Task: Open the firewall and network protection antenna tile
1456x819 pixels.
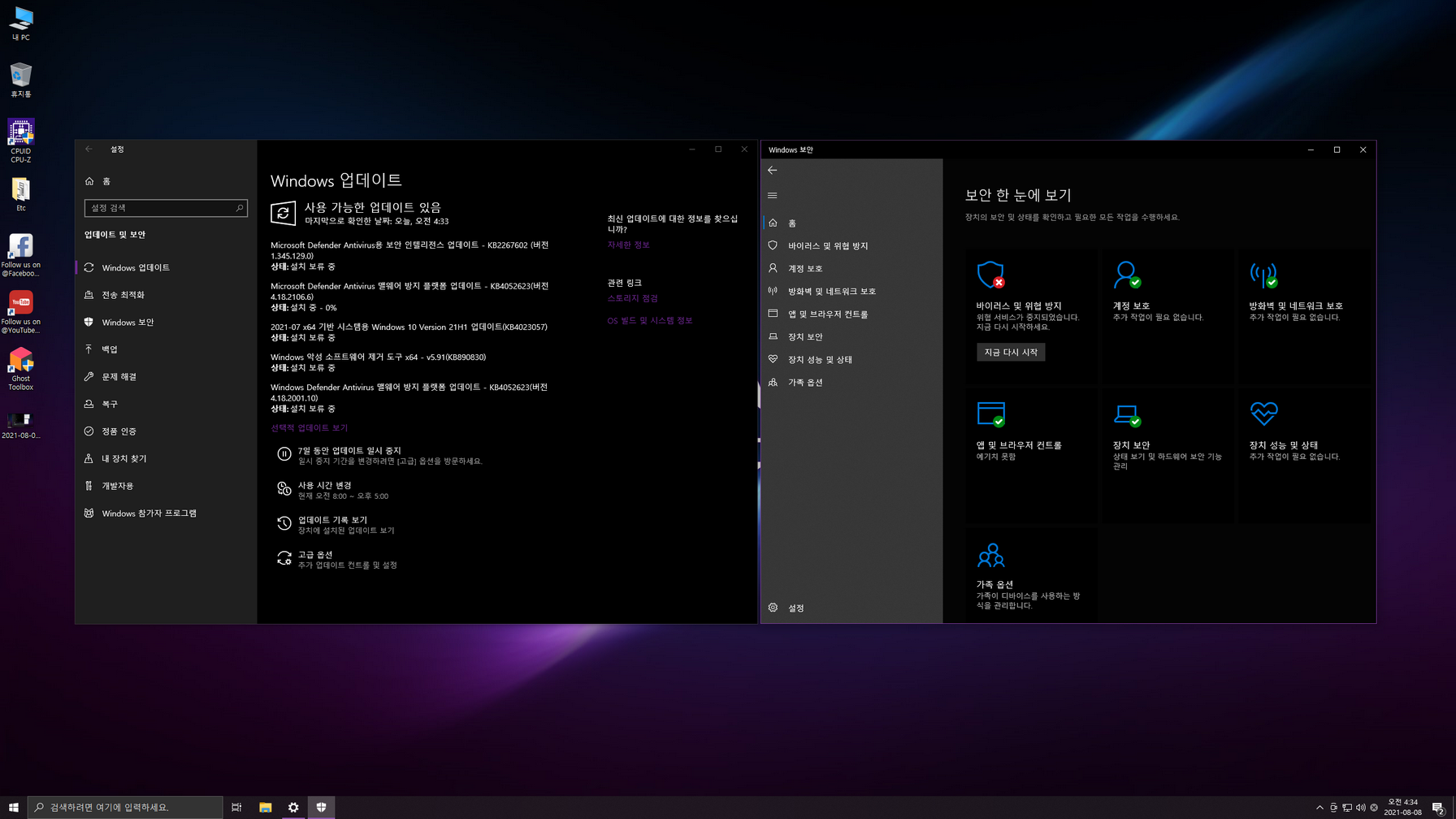Action: (x=1263, y=275)
